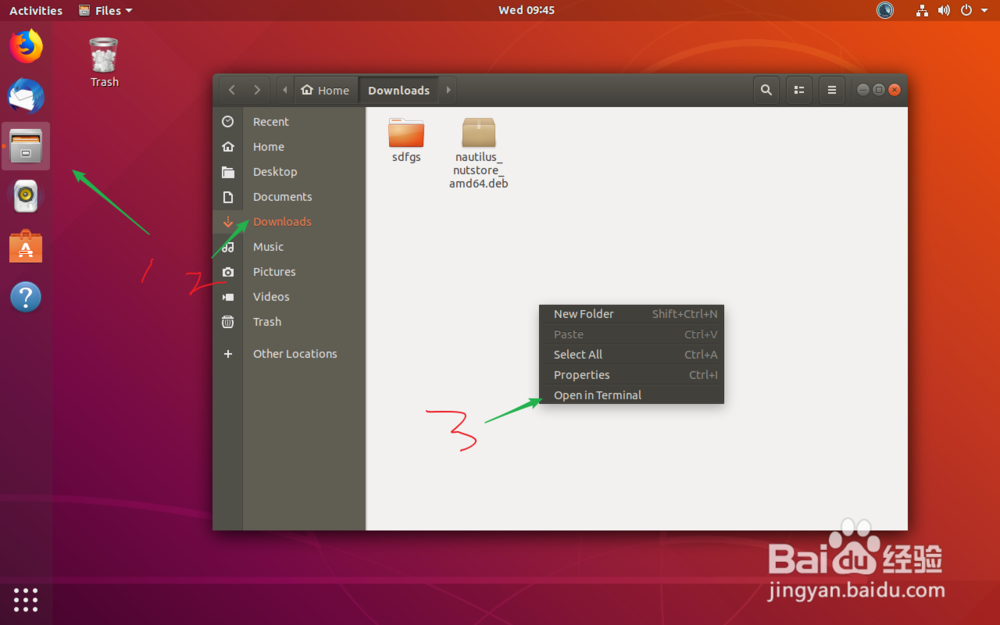
Task: Open Activities overview
Action: (x=36, y=10)
